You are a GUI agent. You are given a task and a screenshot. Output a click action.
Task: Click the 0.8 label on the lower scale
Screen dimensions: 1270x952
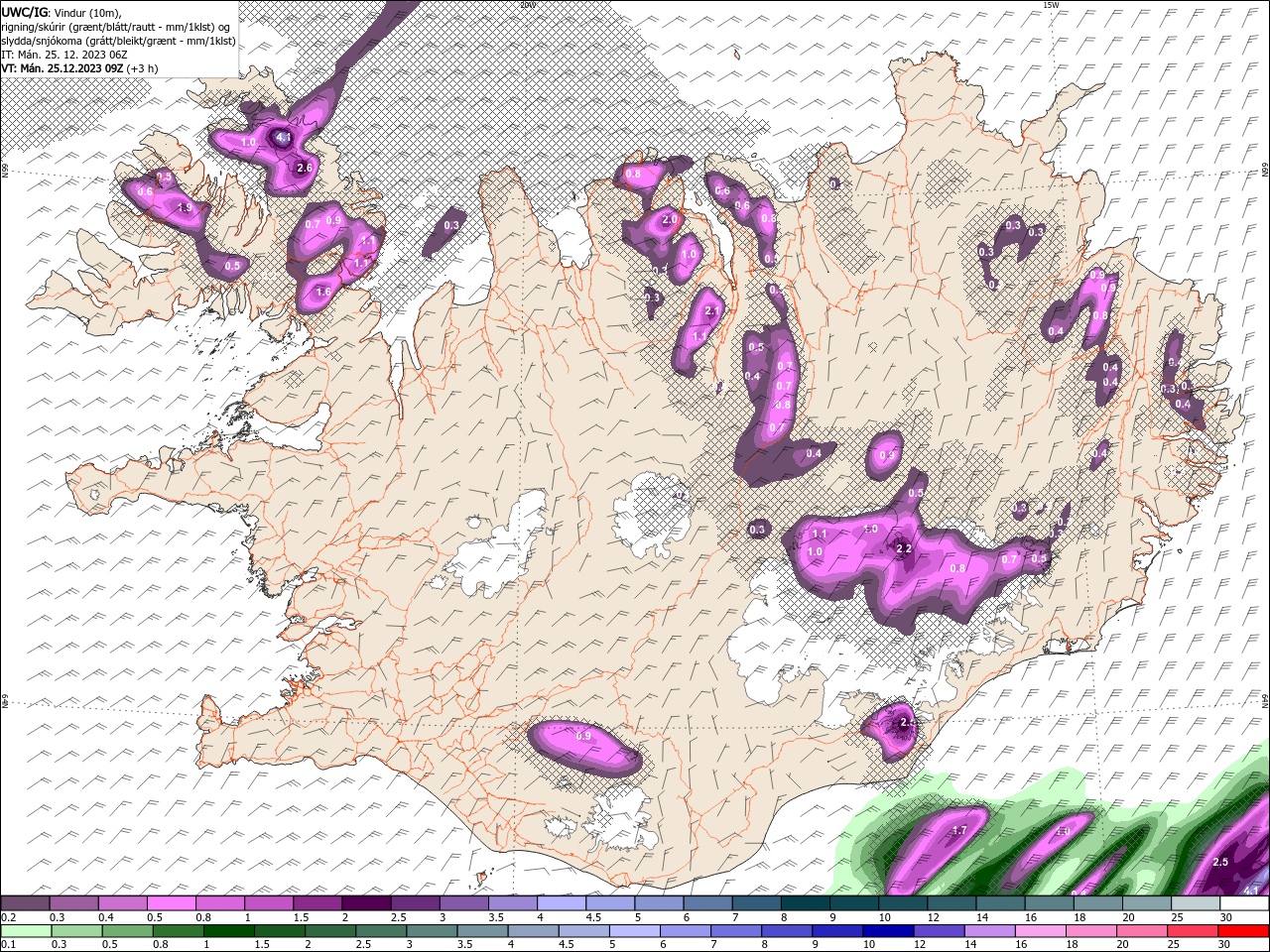pyautogui.click(x=160, y=944)
